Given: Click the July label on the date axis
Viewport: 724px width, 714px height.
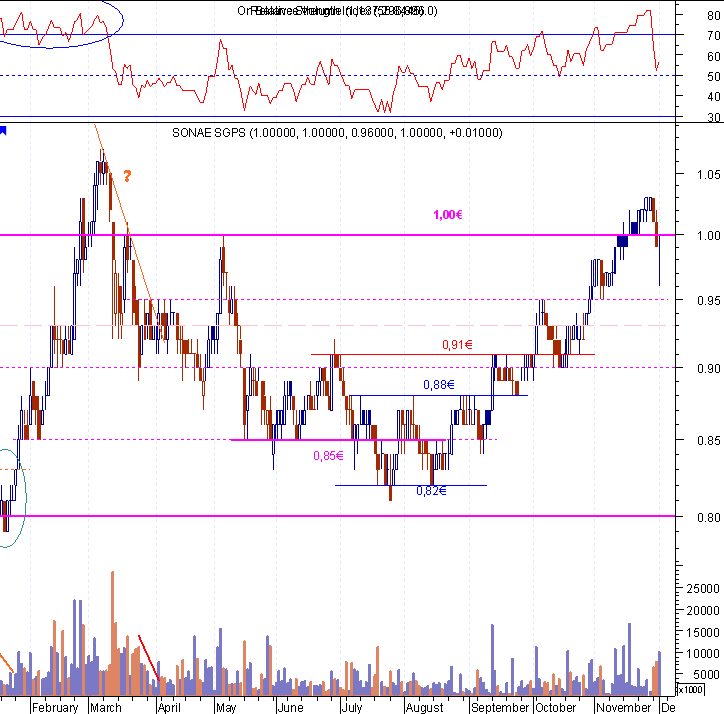Looking at the screenshot, I should [352, 708].
